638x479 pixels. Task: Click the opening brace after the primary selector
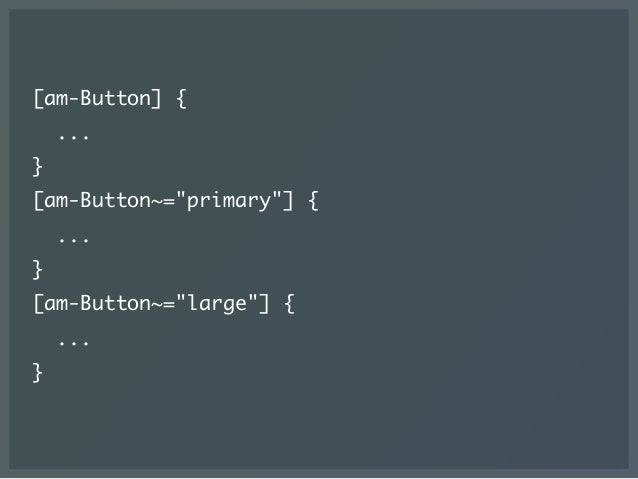coord(313,201)
